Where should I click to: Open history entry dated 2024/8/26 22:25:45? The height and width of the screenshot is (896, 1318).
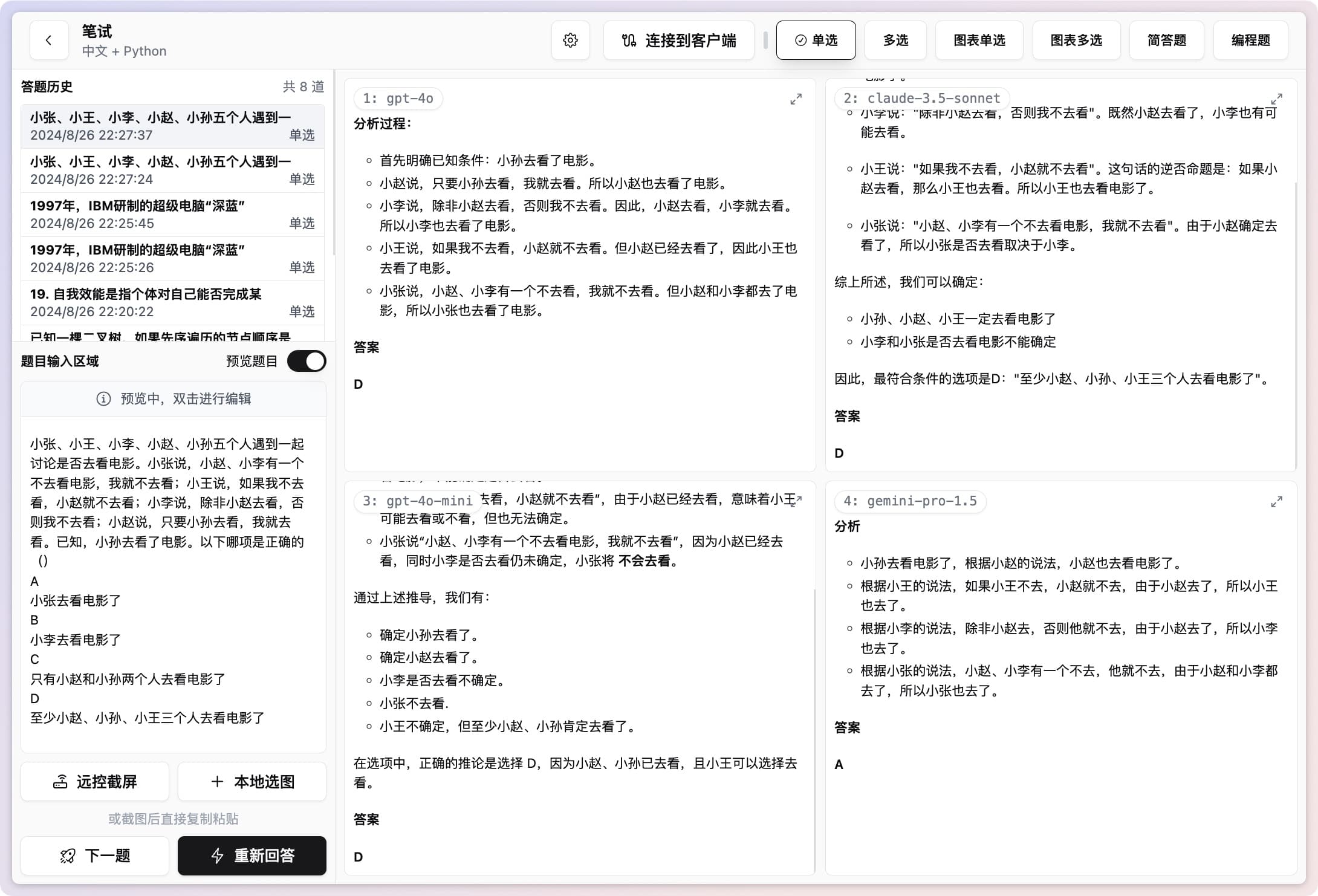(x=172, y=215)
